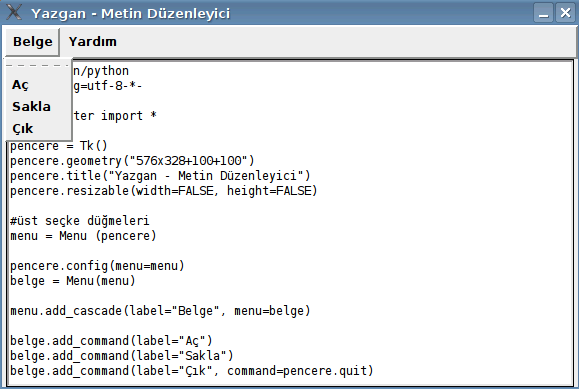Screen dimensions: 579x389
Task: Click the pencere.resizable code line
Action: 164,191
